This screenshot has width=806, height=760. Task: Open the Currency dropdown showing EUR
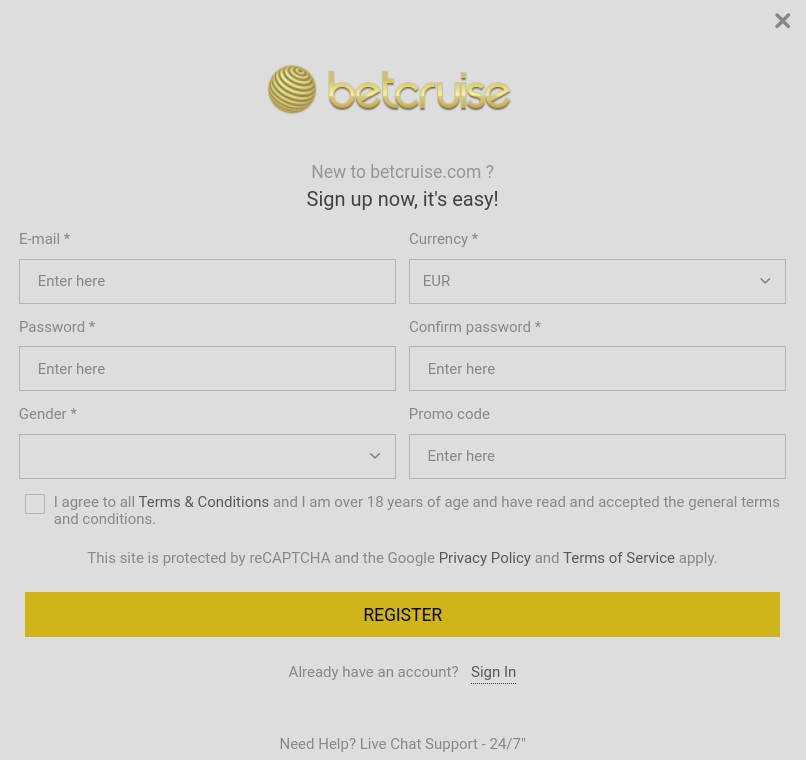[x=597, y=281]
